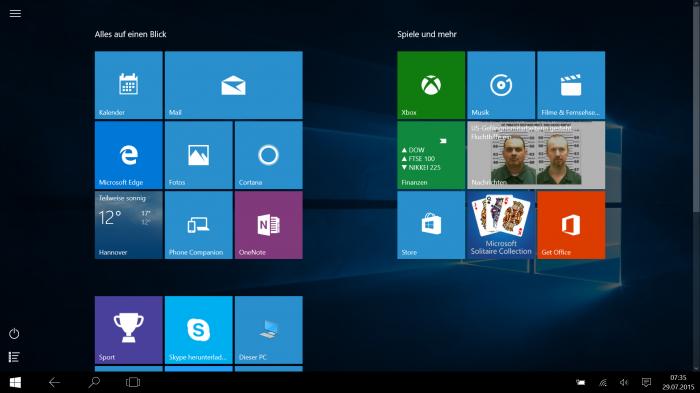Screen dimensions: 700x393
Task: Open taskbar search magnifier
Action: pos(94,382)
